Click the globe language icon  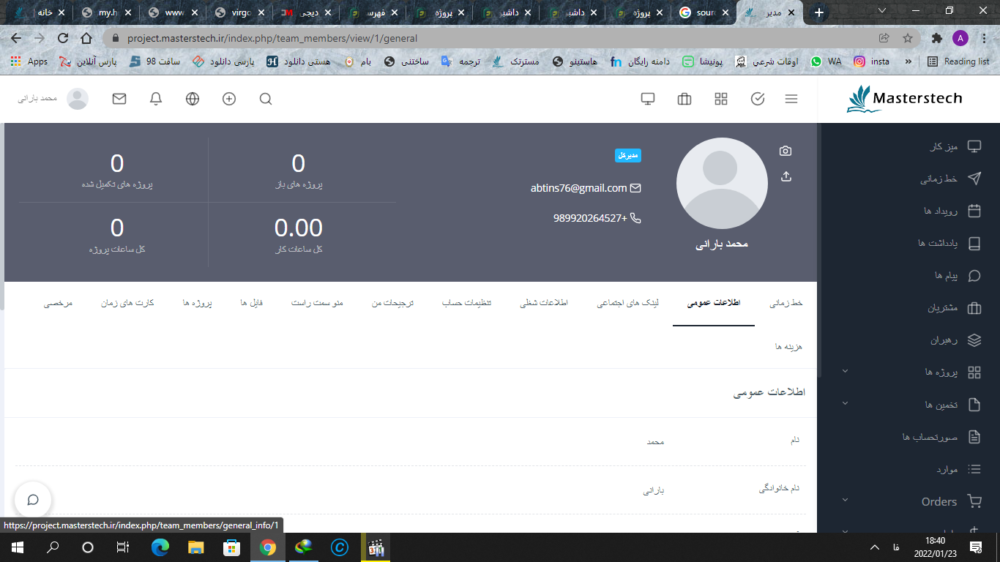[193, 99]
